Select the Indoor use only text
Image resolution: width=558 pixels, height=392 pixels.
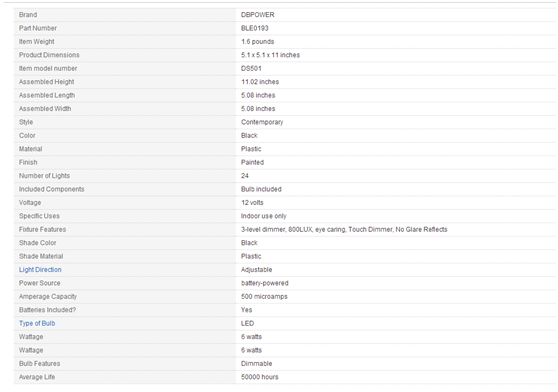coord(264,216)
